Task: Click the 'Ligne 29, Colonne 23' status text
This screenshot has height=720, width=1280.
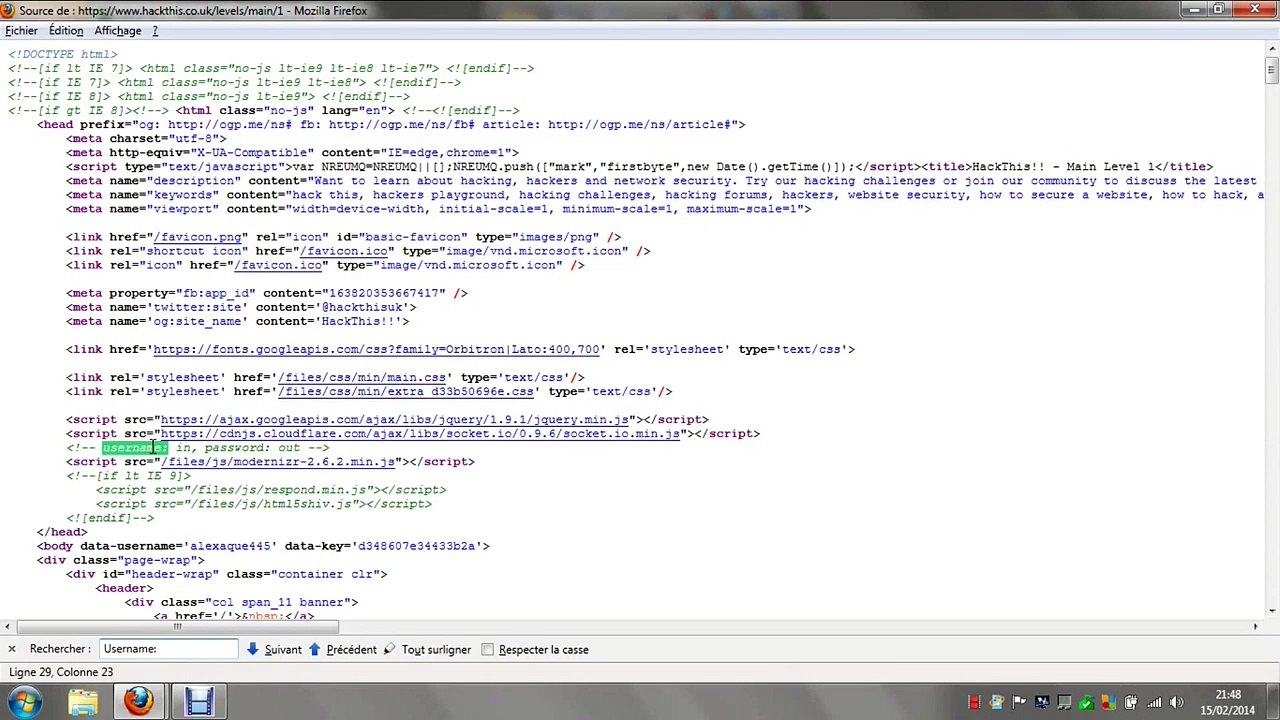Action: click(61, 672)
